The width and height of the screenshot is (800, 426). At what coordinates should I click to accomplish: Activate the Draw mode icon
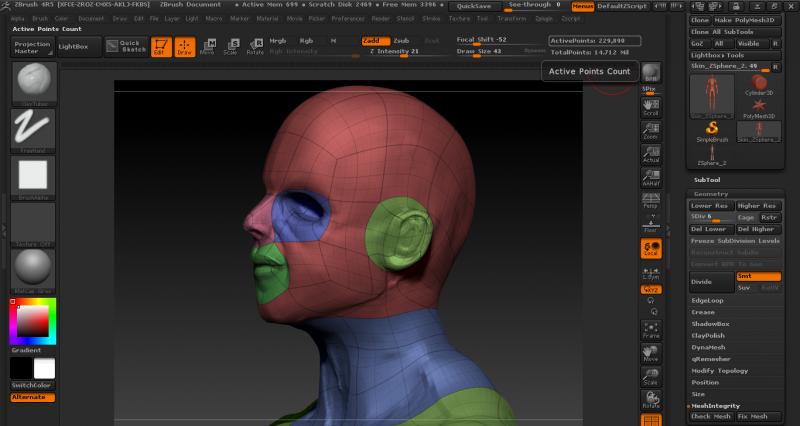(185, 46)
